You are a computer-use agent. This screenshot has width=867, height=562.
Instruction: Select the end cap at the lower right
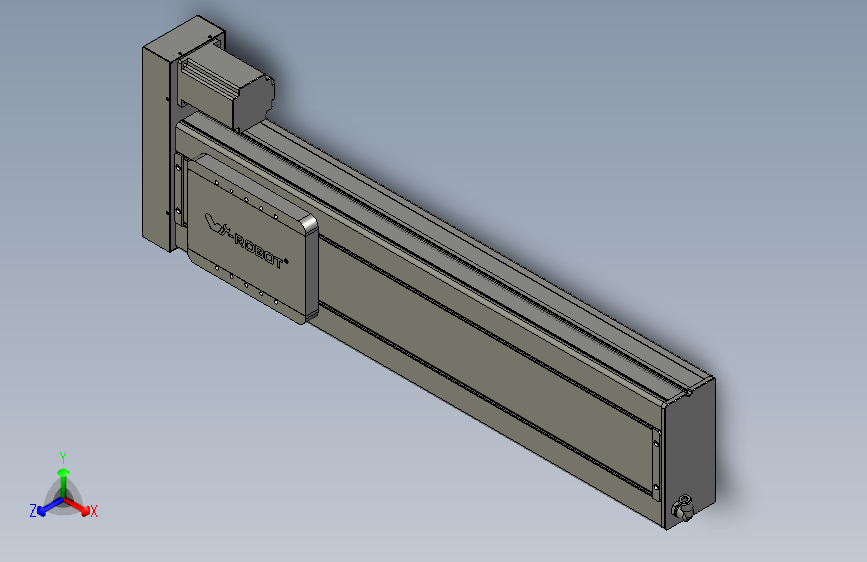point(690,454)
